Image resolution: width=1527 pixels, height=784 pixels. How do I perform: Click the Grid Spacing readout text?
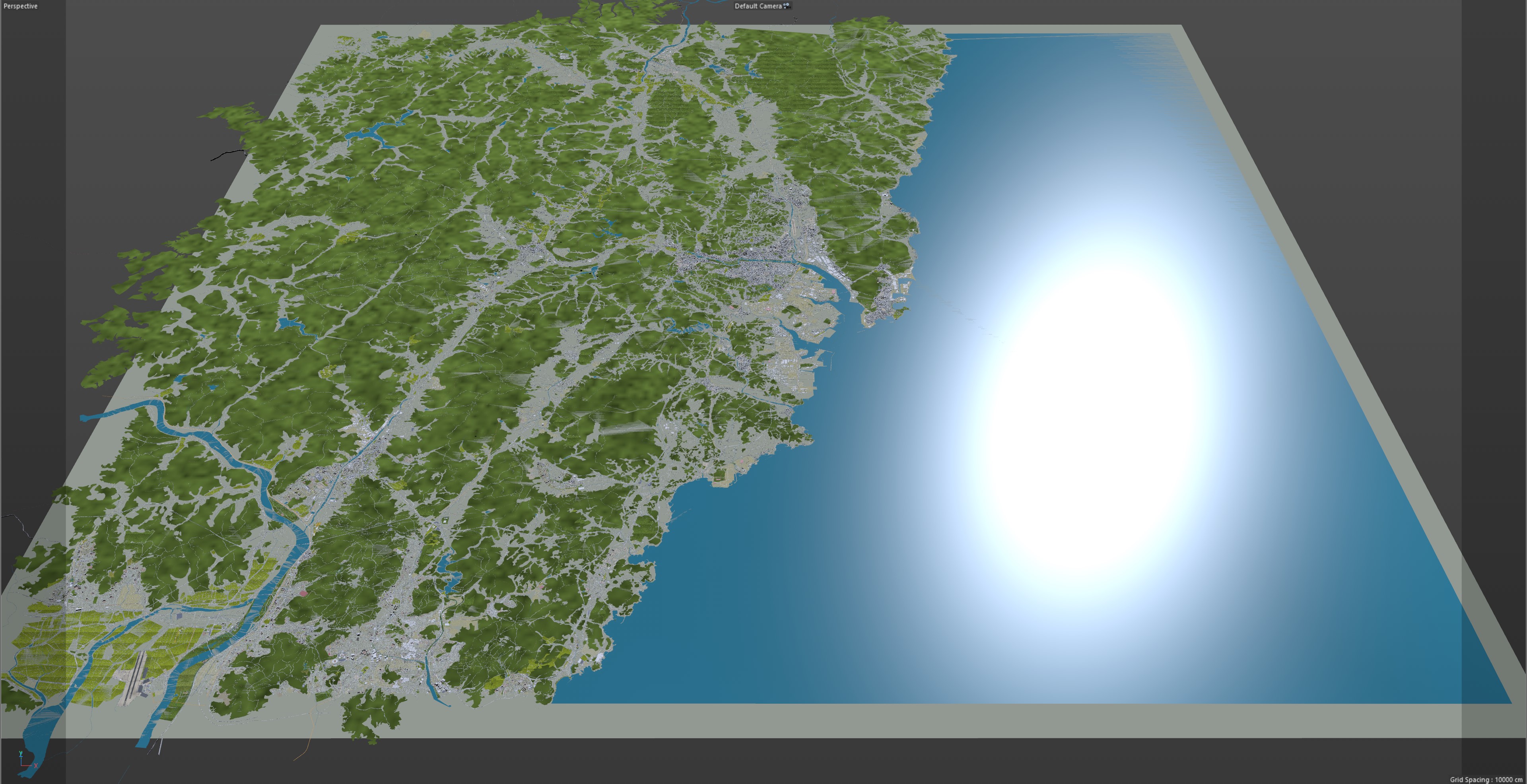1486,779
